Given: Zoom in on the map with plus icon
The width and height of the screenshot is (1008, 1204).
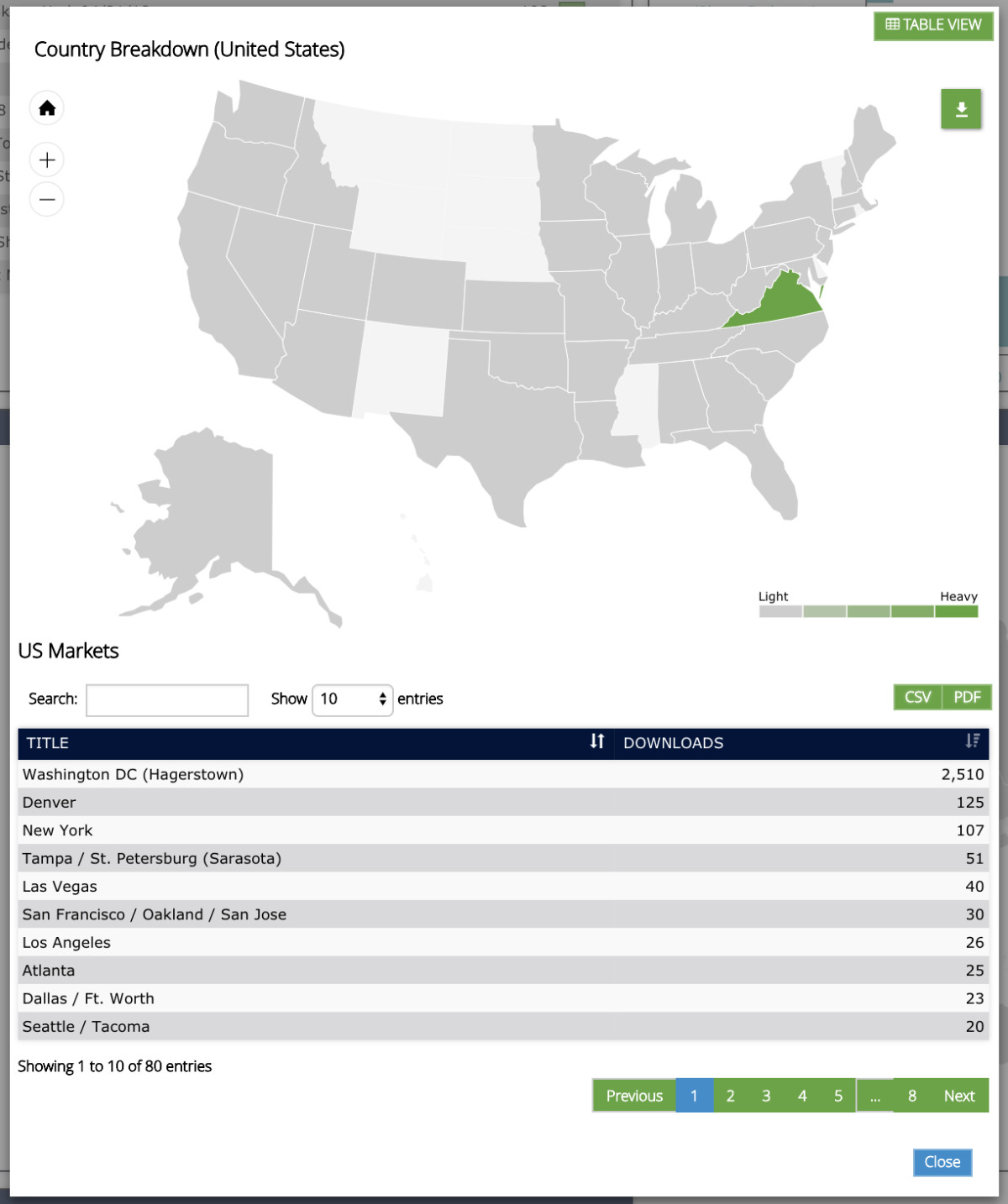Looking at the screenshot, I should [x=47, y=160].
